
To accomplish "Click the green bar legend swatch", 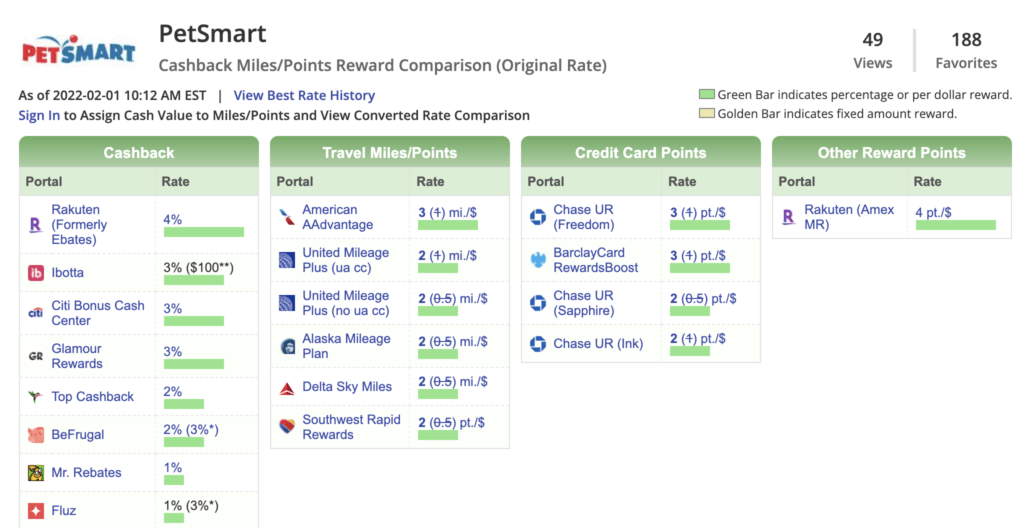I will click(x=707, y=95).
